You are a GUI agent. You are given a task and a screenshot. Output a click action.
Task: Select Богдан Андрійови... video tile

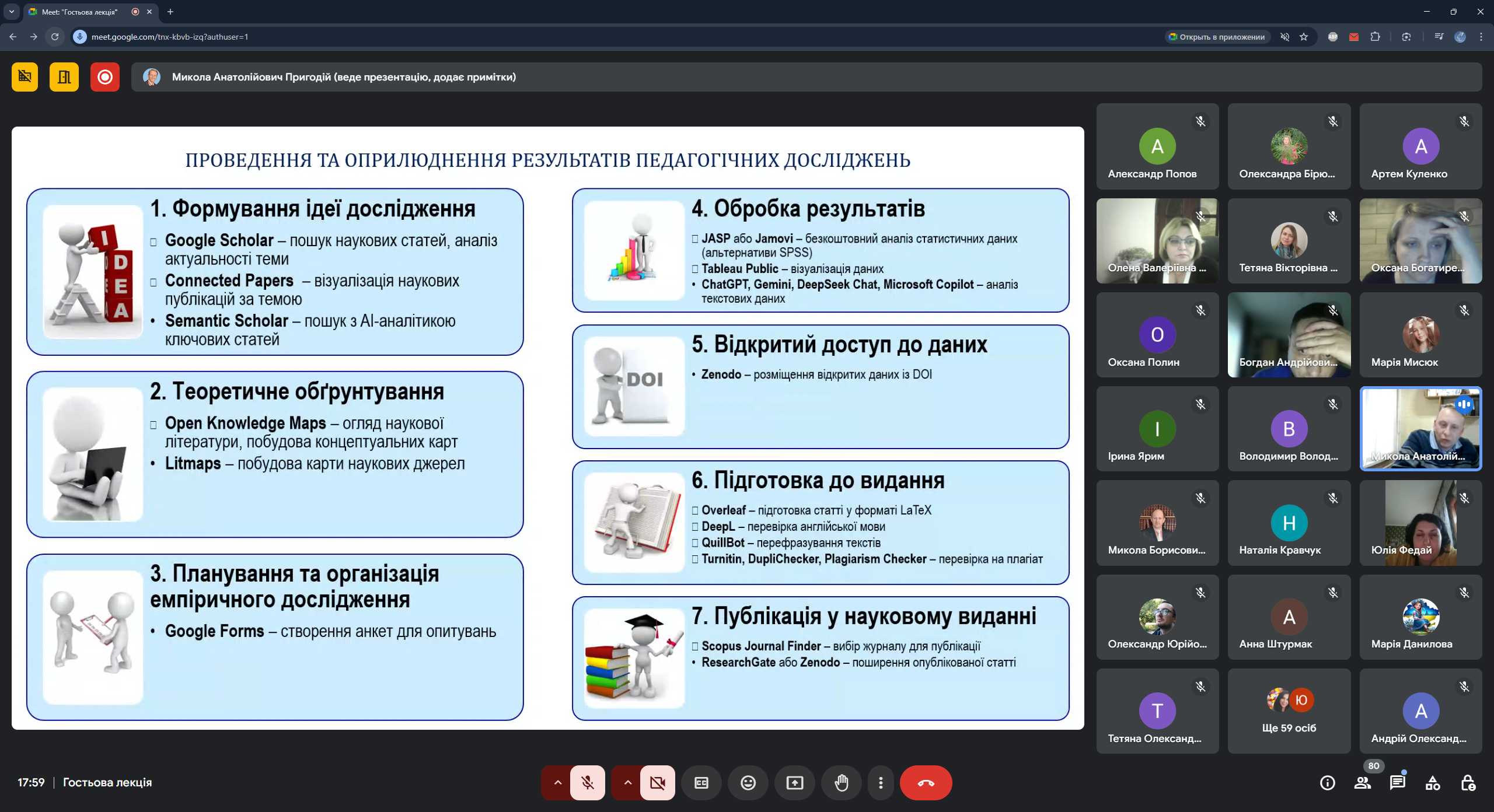[x=1289, y=335]
